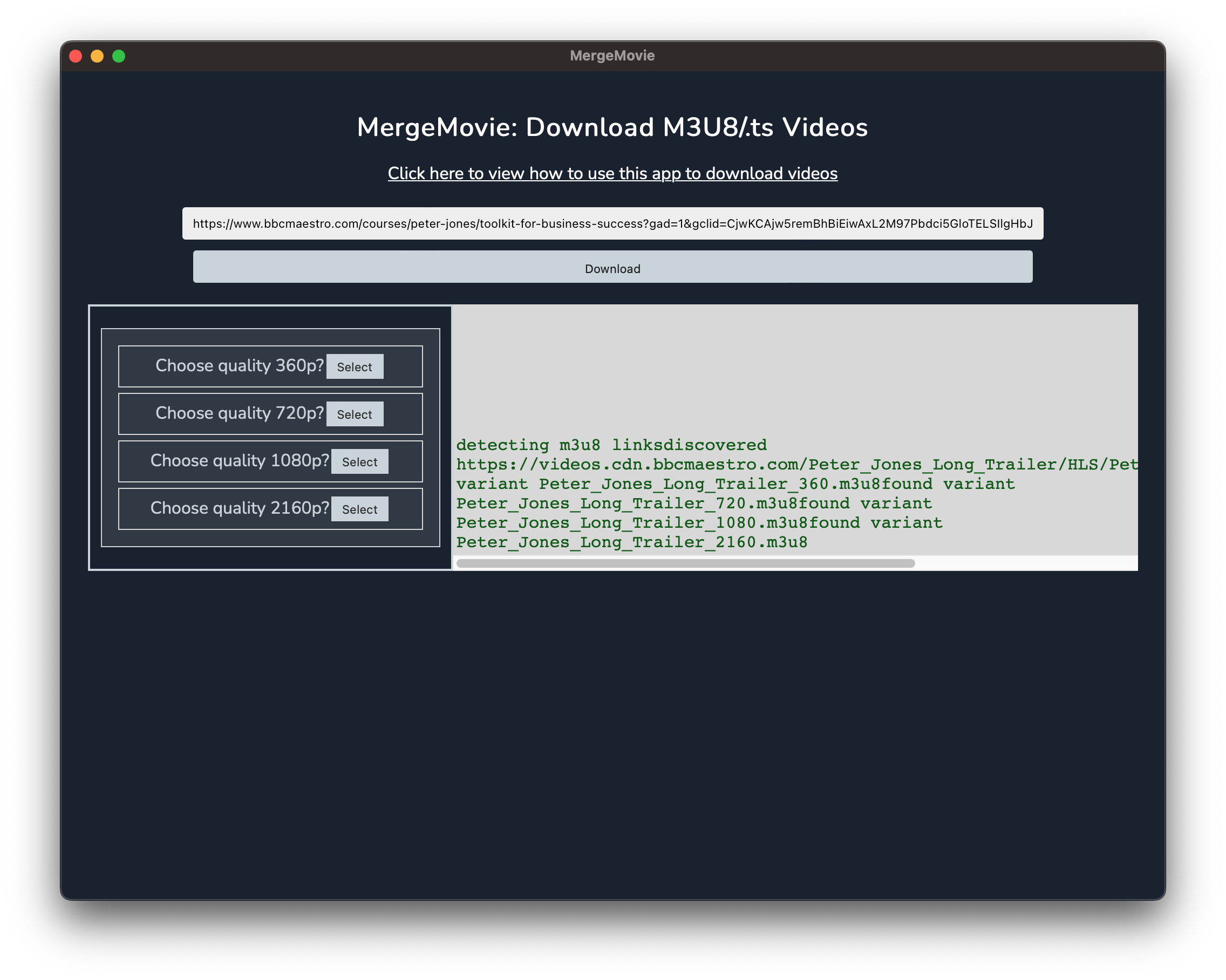Click the 'Choose quality 360p?' row
Viewport: 1226px width, 980px height.
239,366
